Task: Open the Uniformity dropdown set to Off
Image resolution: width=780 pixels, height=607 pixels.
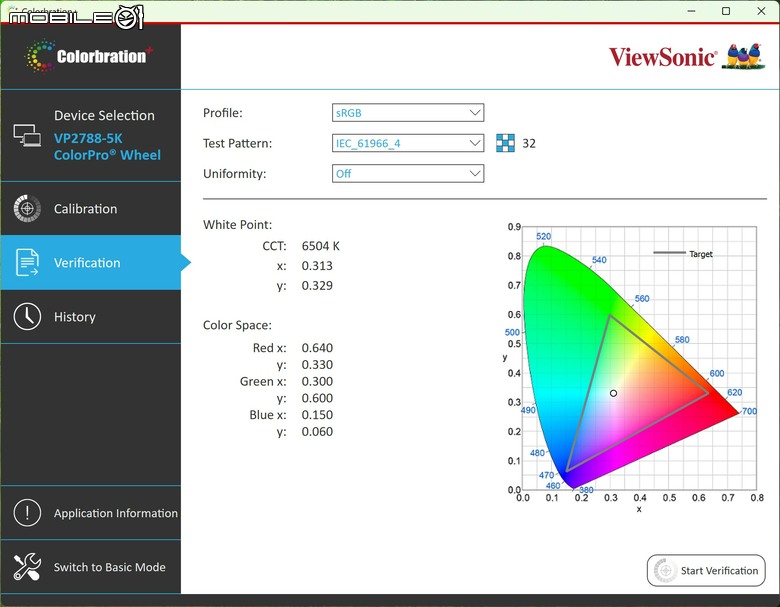Action: coord(408,174)
